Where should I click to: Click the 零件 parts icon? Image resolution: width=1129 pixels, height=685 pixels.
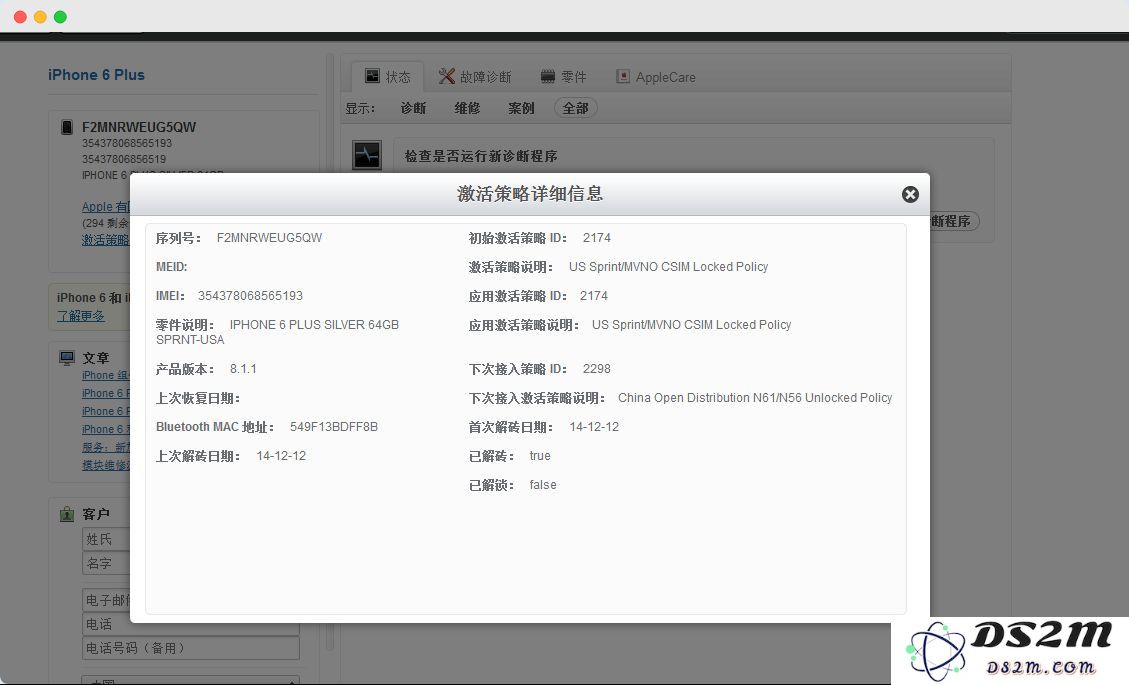click(548, 76)
